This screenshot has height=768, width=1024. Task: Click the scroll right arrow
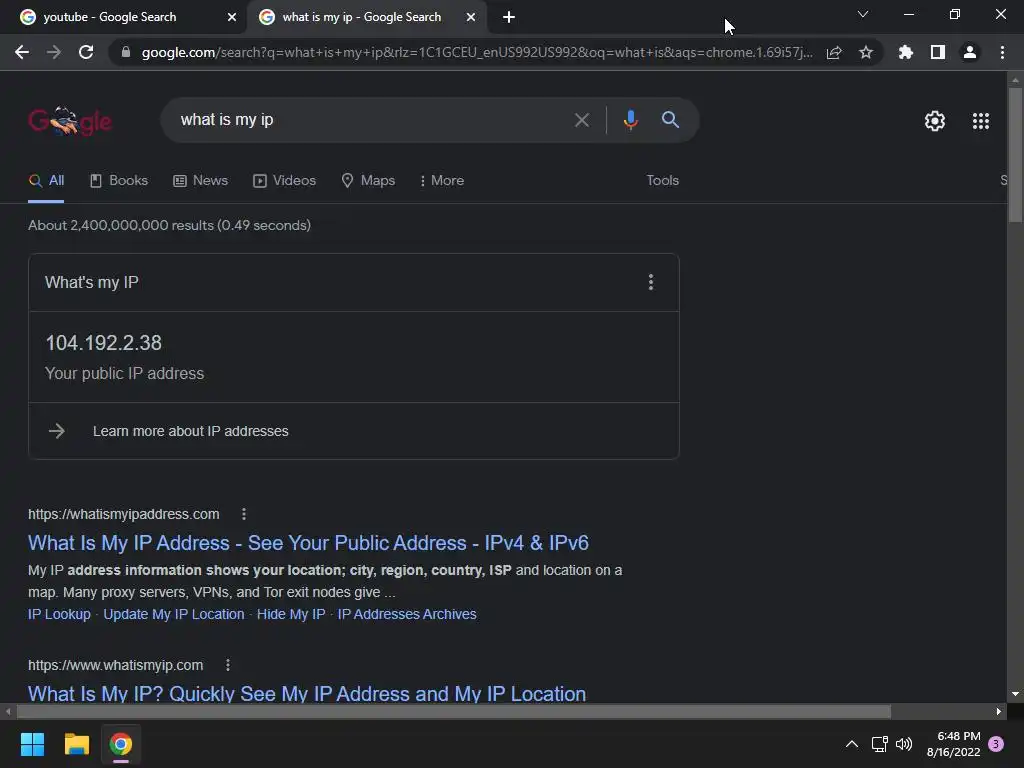tap(999, 711)
